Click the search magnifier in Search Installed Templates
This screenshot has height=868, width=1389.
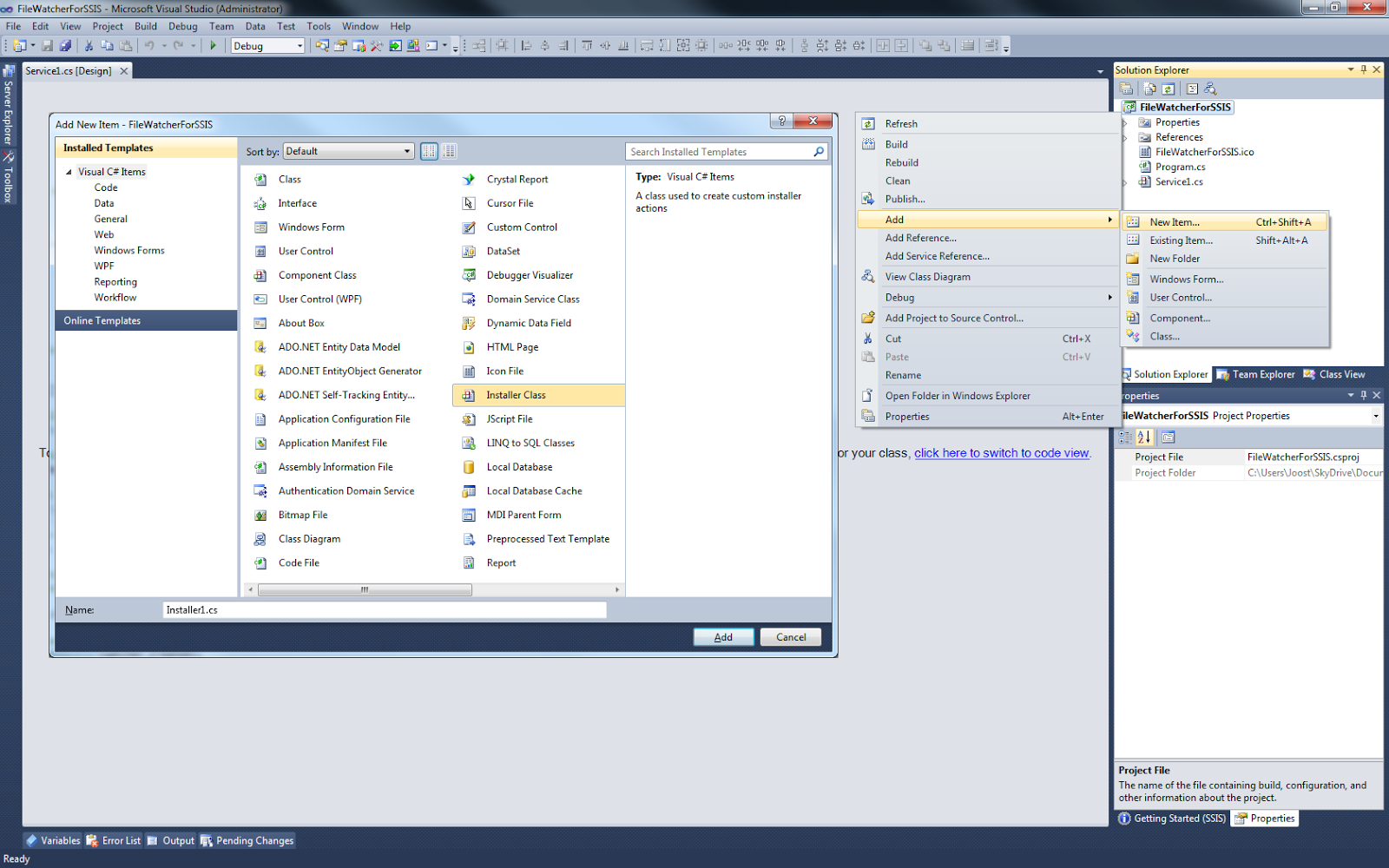tap(818, 152)
